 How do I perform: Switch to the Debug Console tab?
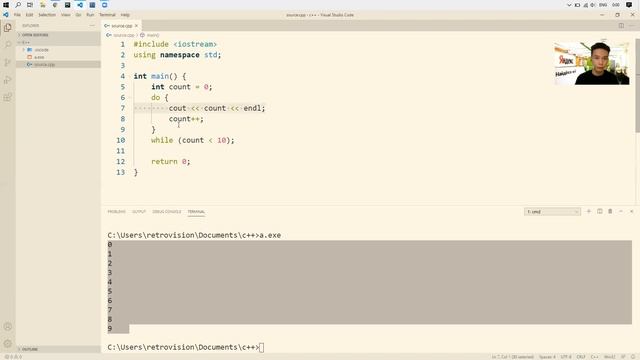(167, 211)
